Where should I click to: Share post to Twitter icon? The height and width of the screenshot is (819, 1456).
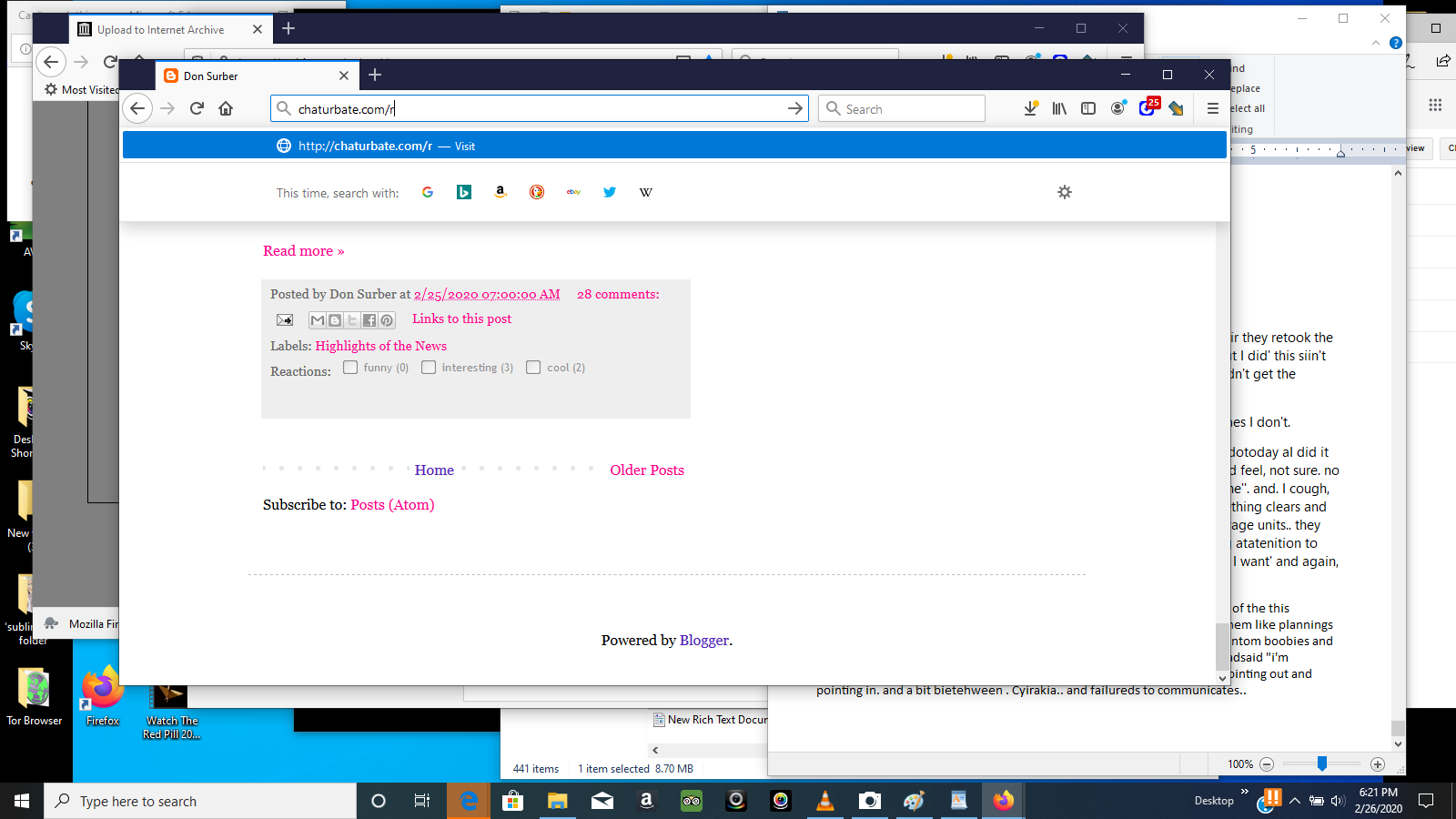pyautogui.click(x=352, y=319)
